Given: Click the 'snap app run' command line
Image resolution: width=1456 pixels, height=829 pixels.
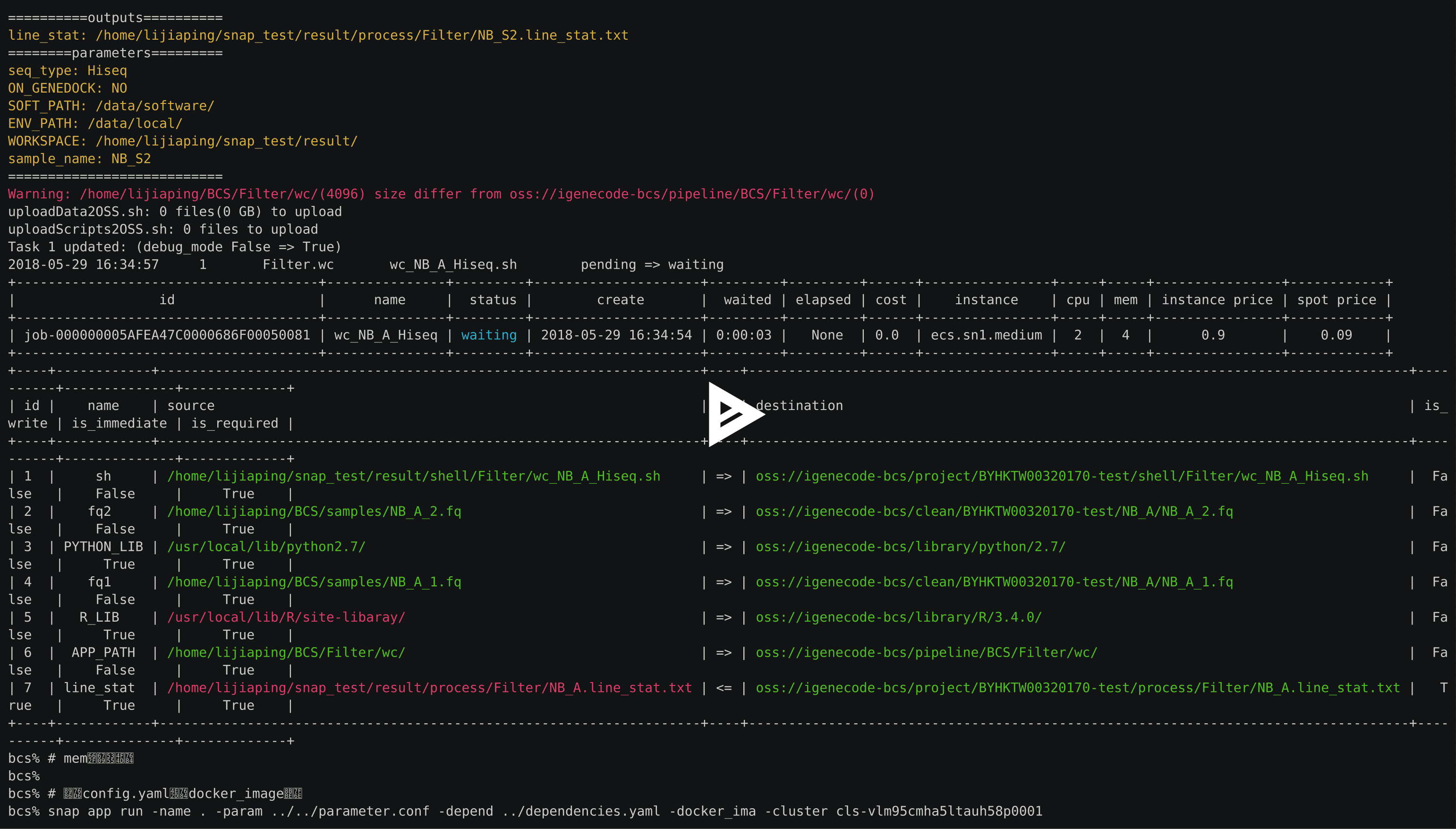Looking at the screenshot, I should point(525,812).
